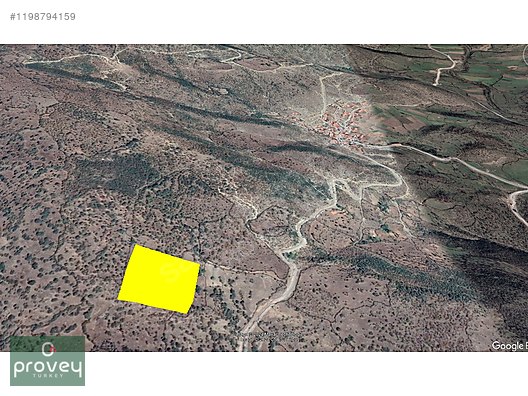Click the Provey Turkey logo

pyautogui.click(x=47, y=361)
